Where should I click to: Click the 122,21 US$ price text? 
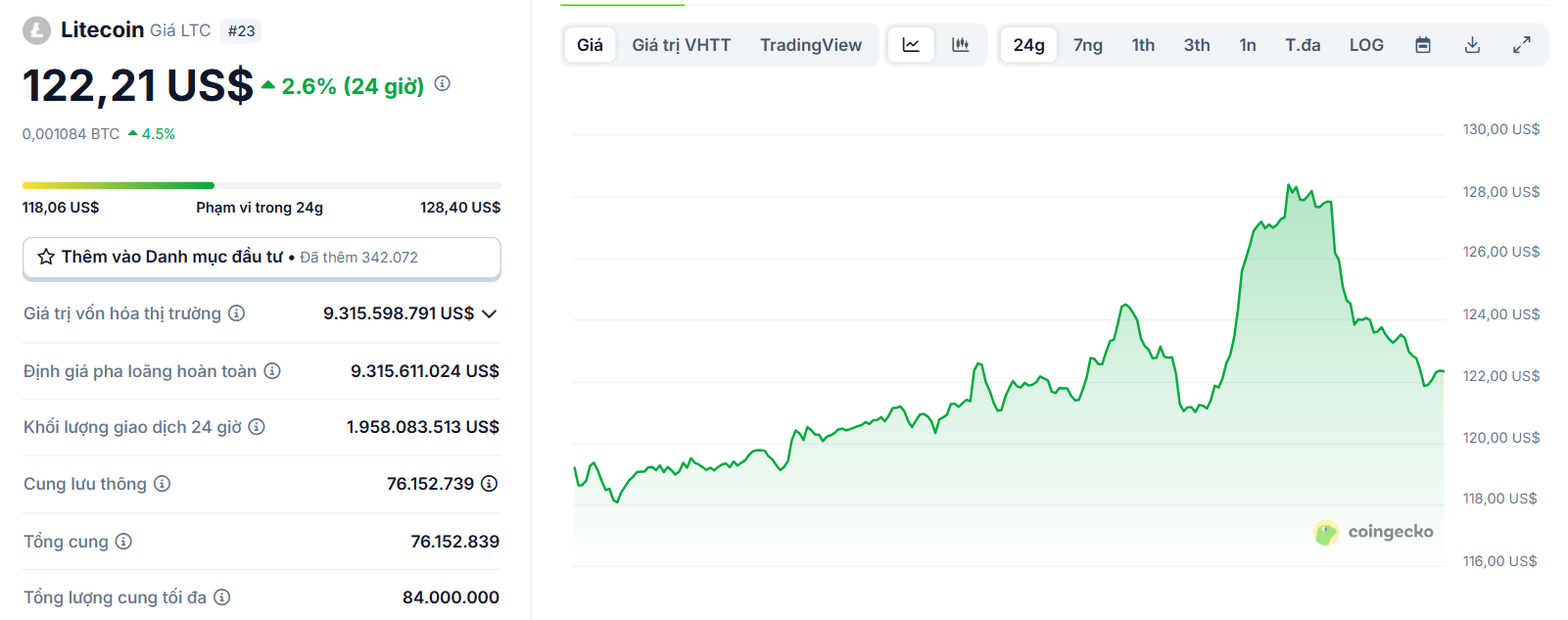(138, 86)
